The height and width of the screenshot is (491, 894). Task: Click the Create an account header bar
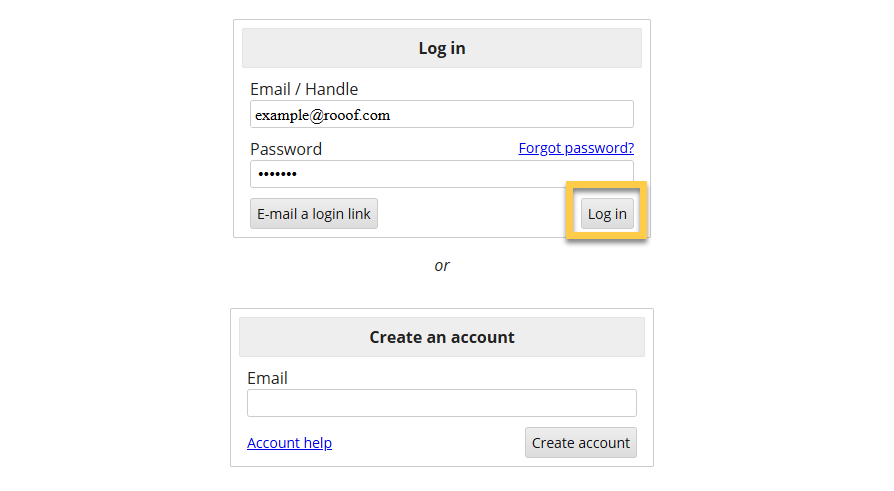pos(441,337)
